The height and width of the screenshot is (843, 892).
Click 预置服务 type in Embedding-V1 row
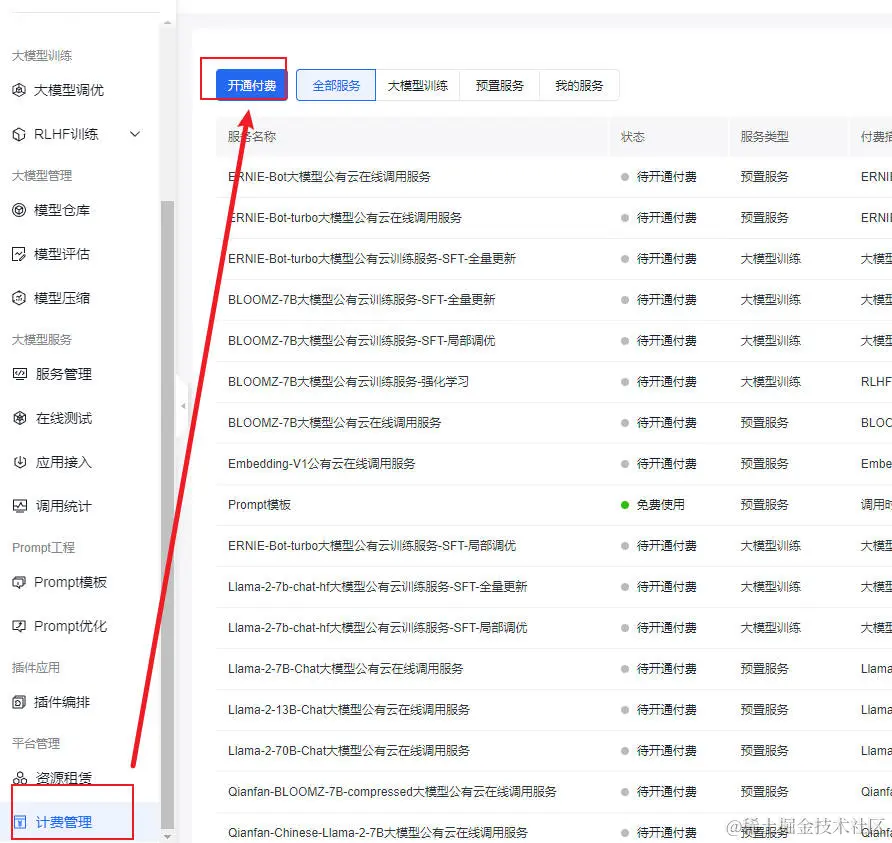764,464
